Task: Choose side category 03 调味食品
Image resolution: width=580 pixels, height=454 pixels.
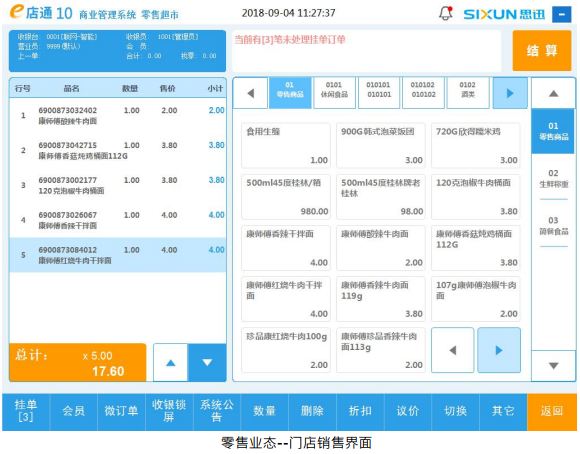Action: click(x=553, y=226)
